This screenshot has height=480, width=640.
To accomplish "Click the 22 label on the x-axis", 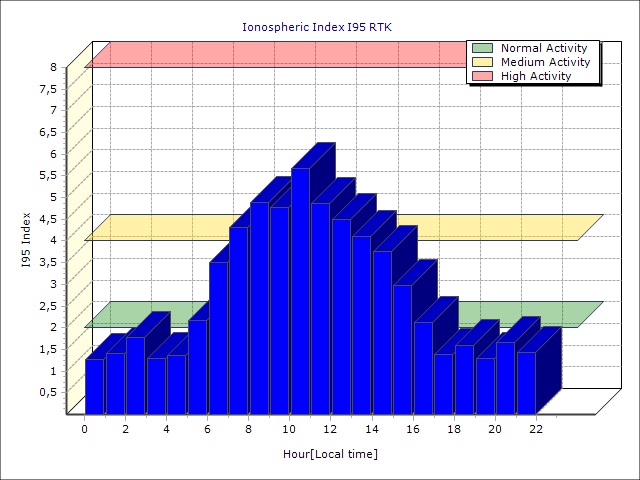I will point(536,429).
